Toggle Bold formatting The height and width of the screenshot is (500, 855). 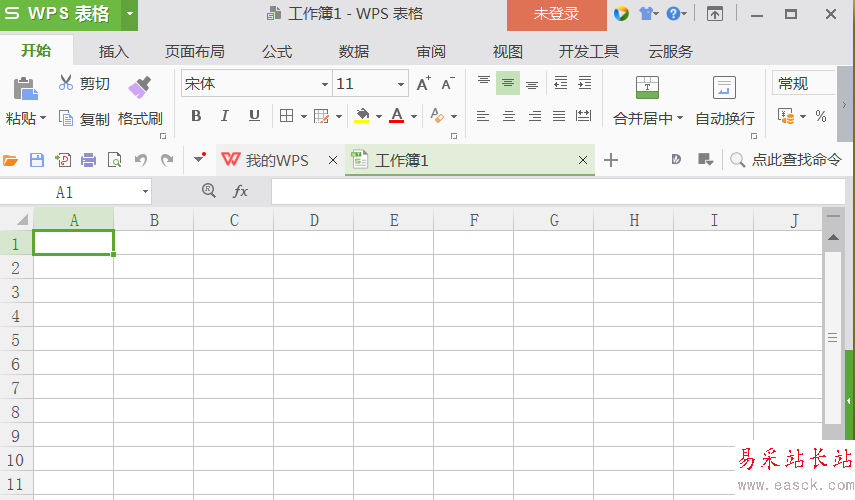click(x=196, y=116)
